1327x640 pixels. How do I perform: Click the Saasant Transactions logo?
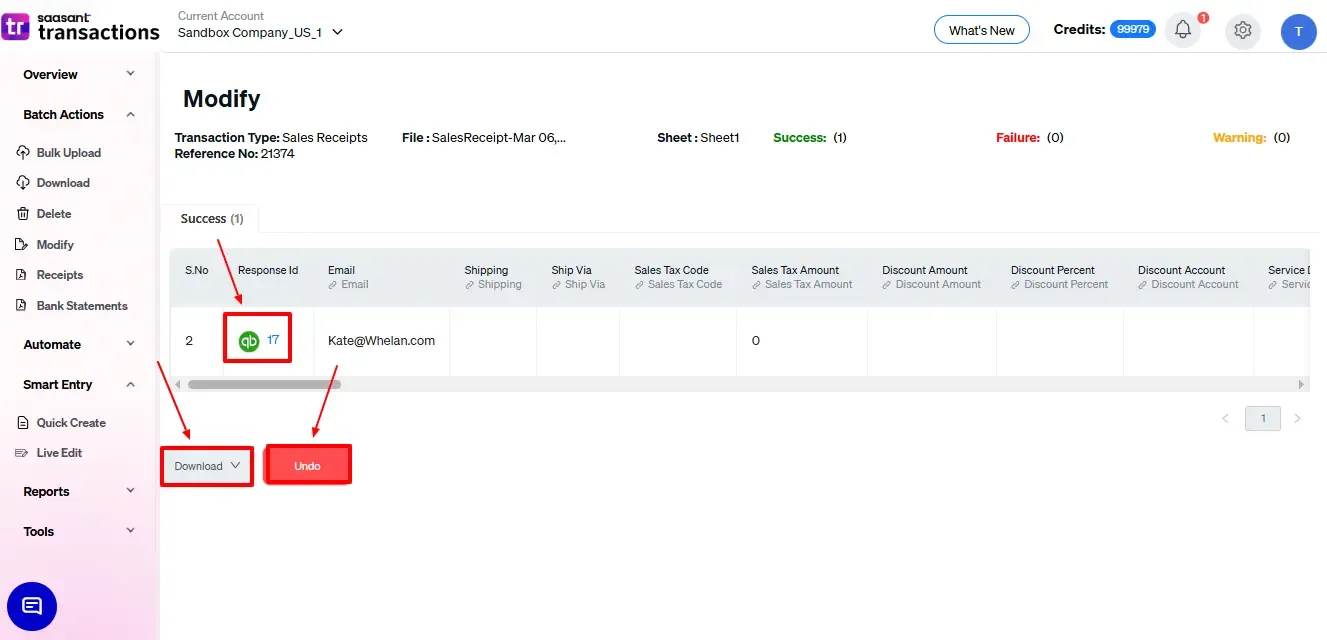pyautogui.click(x=81, y=27)
